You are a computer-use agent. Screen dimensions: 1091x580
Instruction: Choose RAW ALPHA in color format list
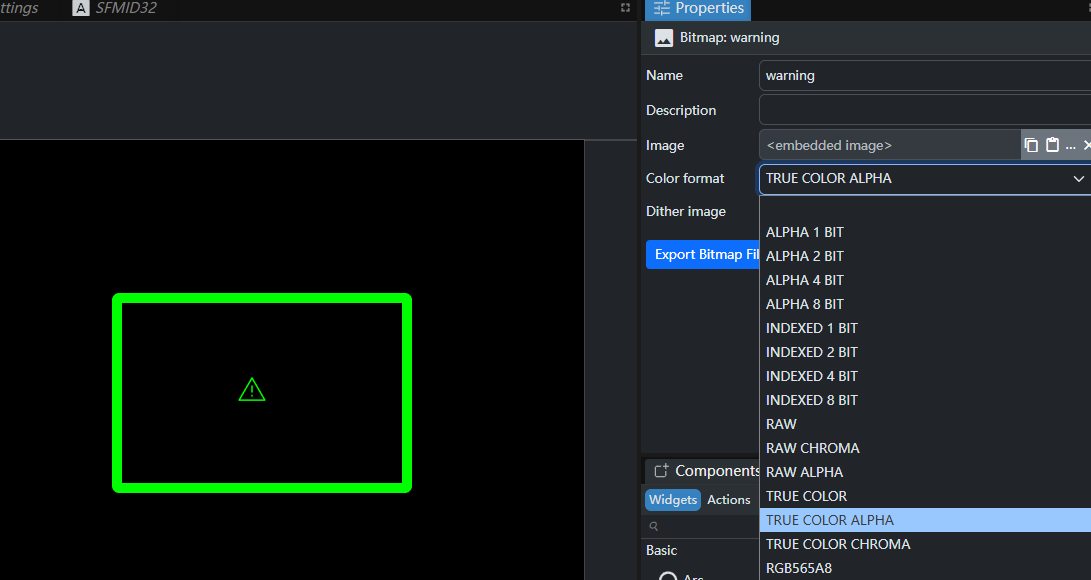point(804,472)
